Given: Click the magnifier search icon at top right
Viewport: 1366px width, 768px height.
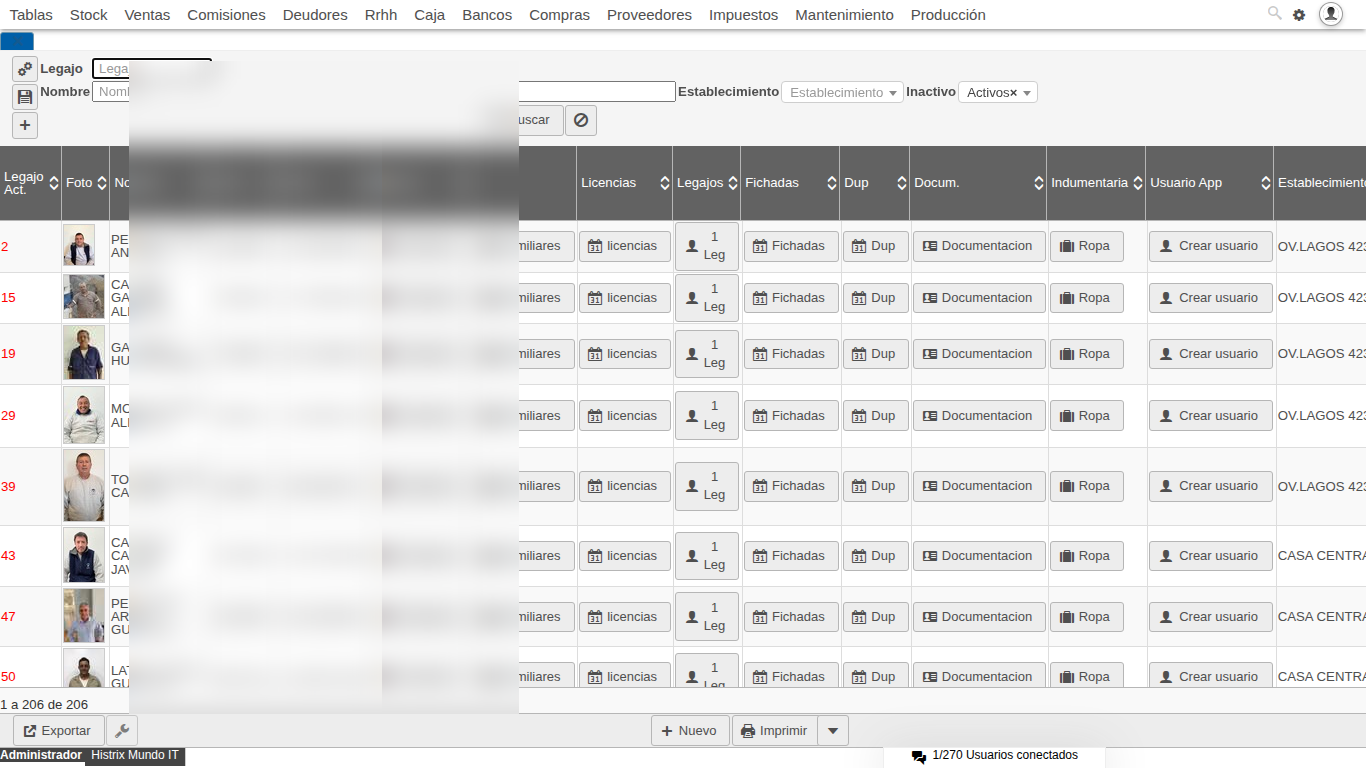Looking at the screenshot, I should coord(1274,14).
